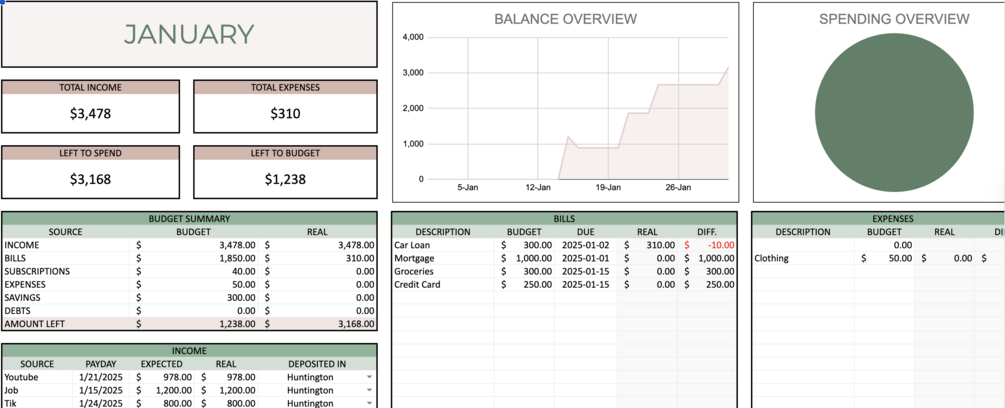Click the 40.00 subscriptions budget cell

coord(195,271)
